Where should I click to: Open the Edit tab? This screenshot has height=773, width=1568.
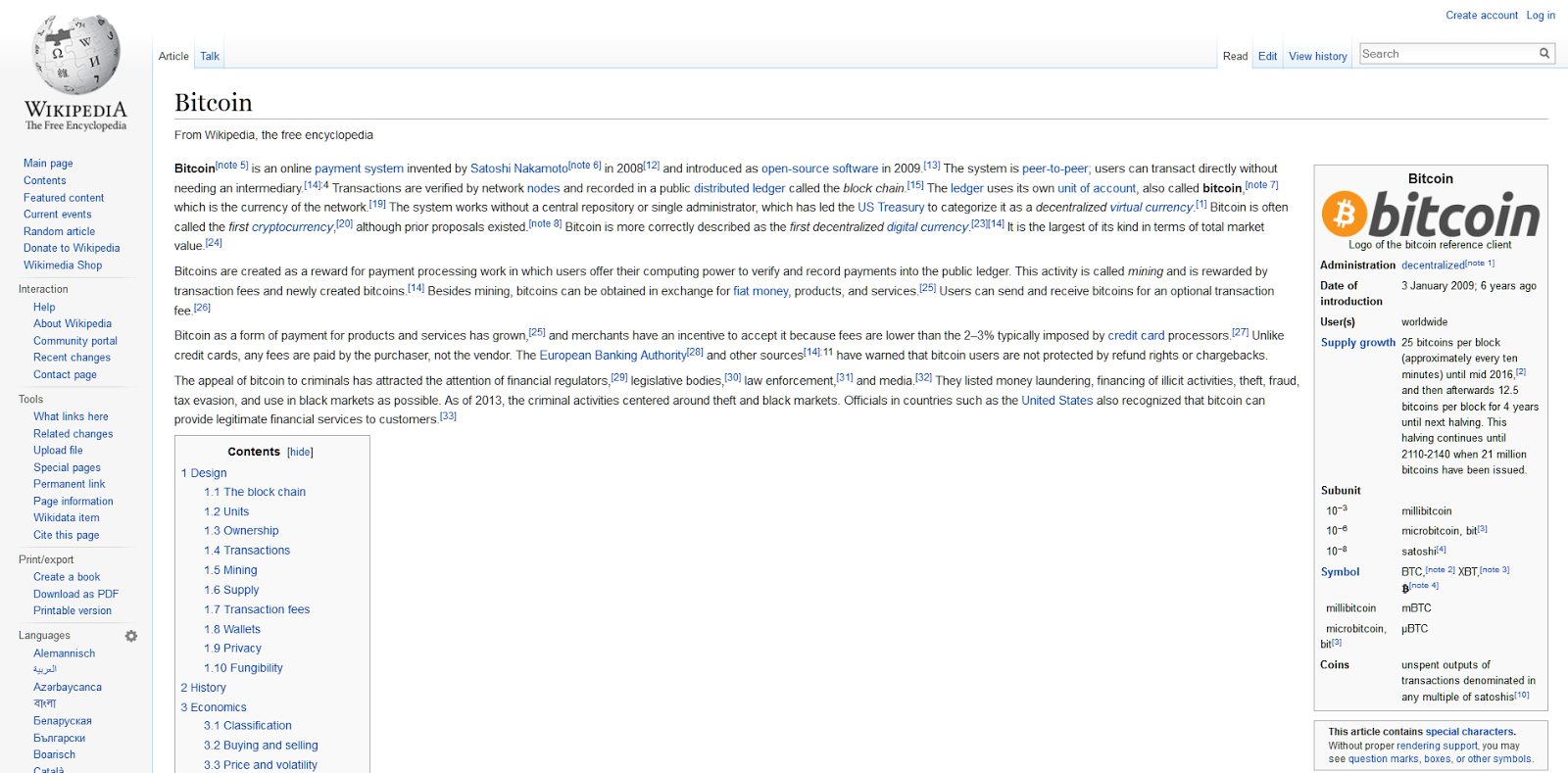(x=1267, y=57)
